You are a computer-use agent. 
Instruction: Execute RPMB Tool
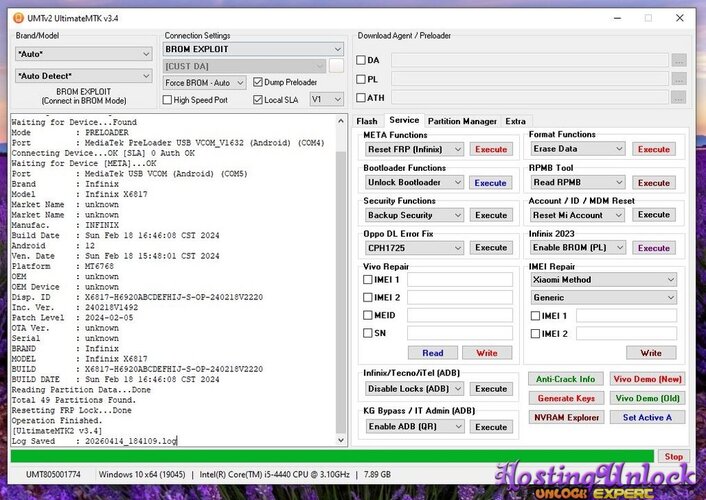click(x=654, y=182)
